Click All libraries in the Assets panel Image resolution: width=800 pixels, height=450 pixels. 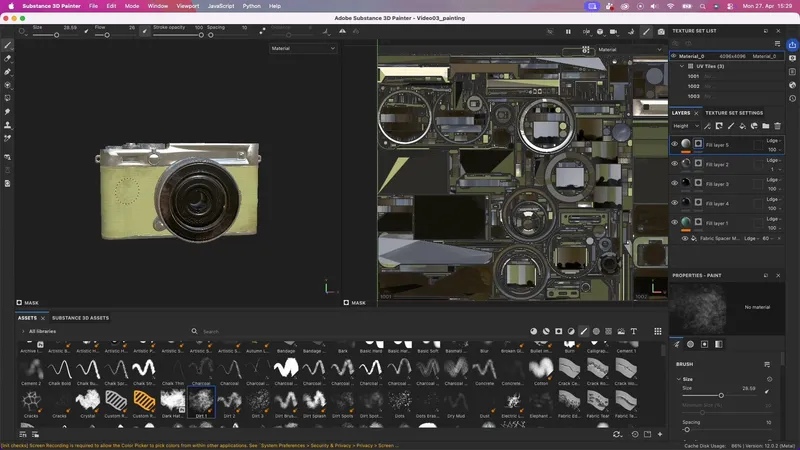pyautogui.click(x=44, y=331)
